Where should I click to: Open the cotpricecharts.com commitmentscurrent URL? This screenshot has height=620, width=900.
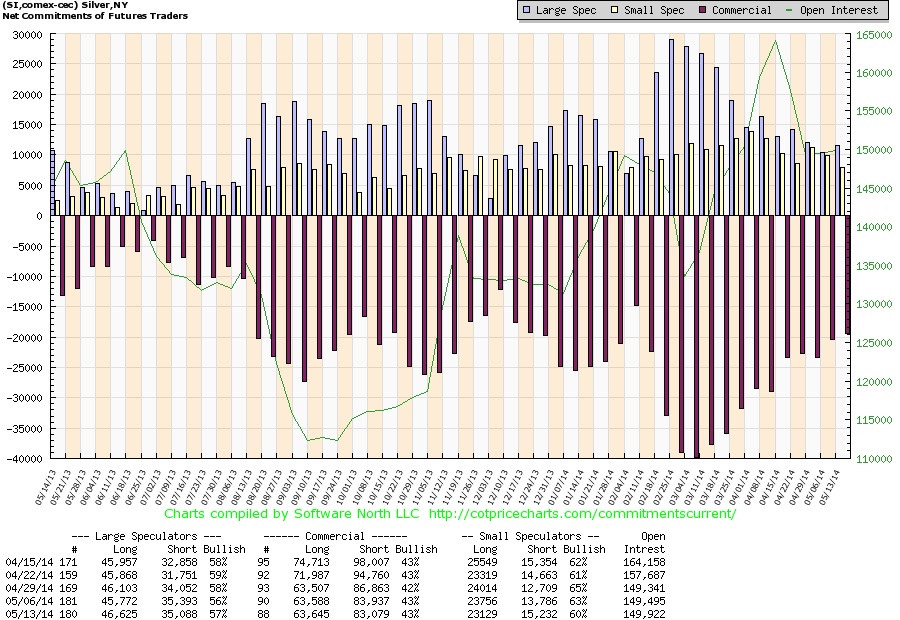[x=582, y=514]
